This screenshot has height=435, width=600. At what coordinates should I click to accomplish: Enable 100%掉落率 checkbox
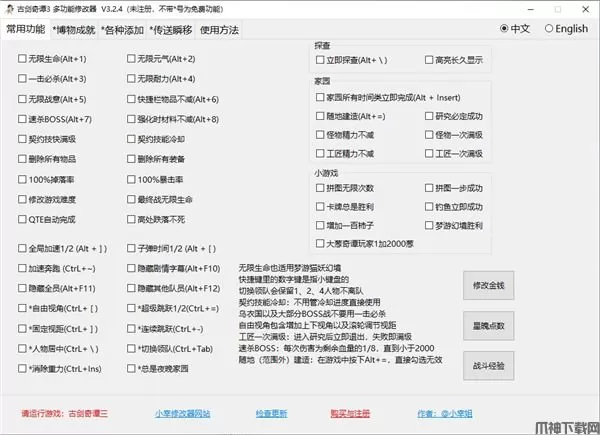[22, 179]
